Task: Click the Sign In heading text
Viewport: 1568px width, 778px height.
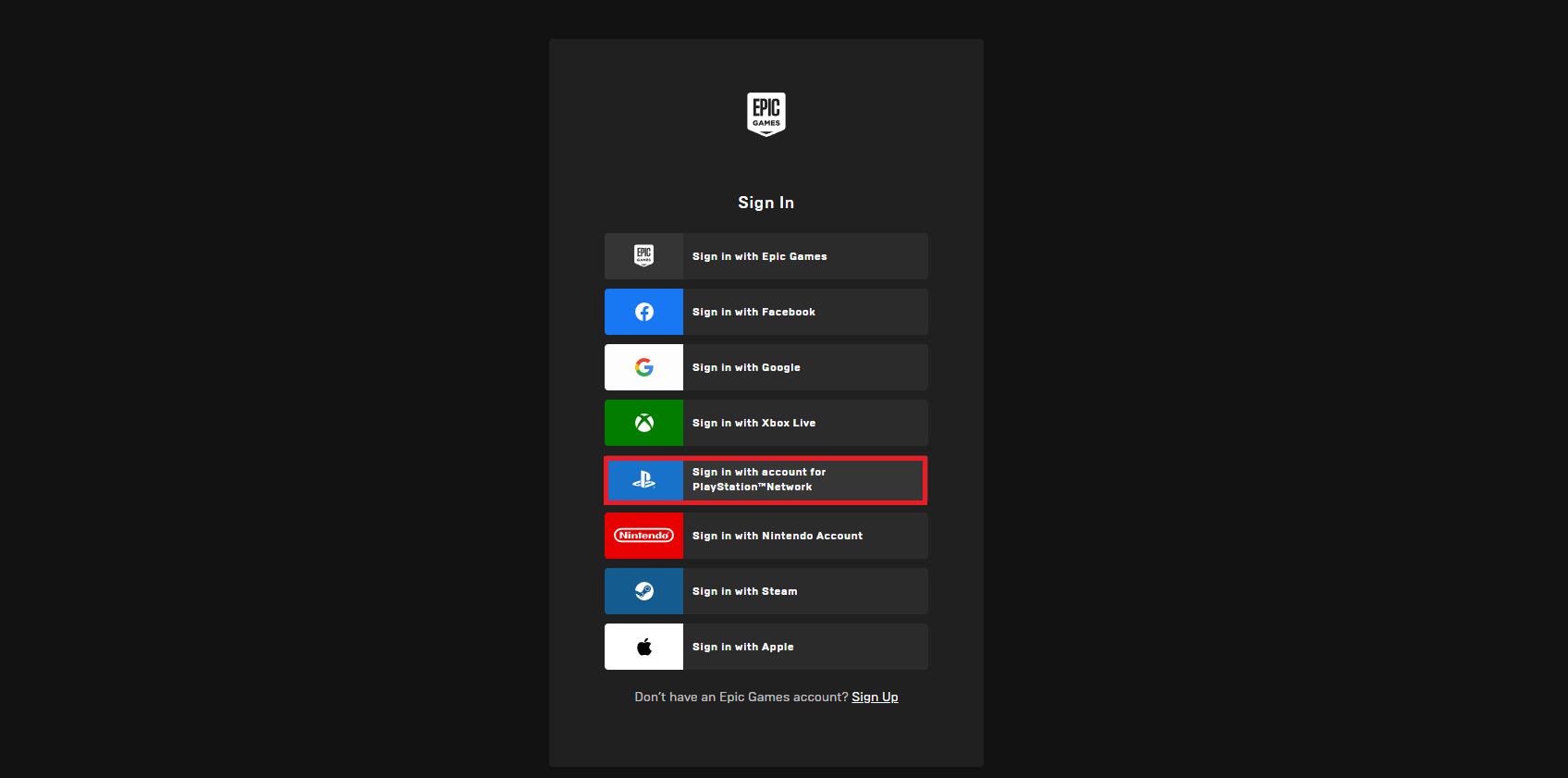Action: [x=766, y=203]
